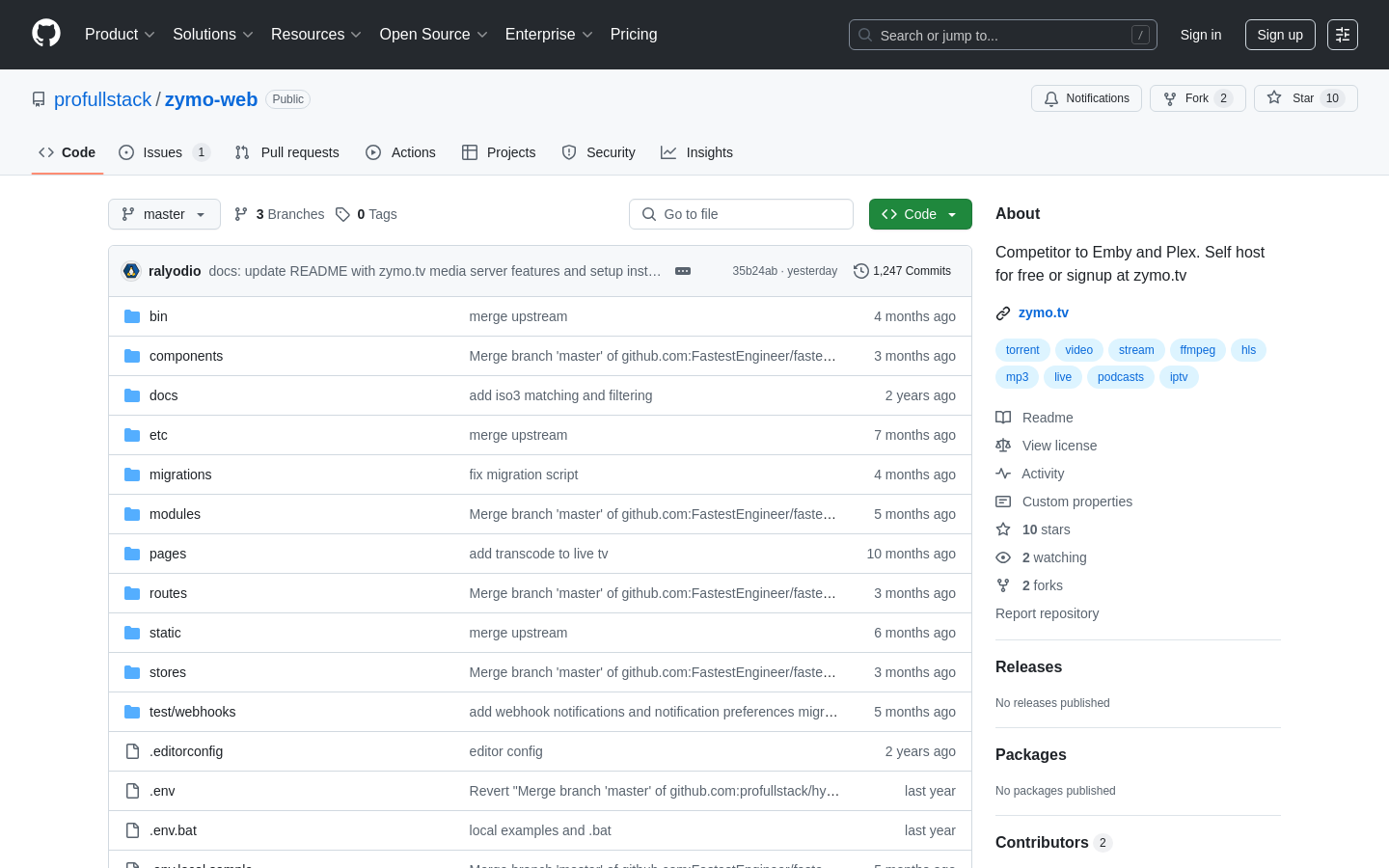This screenshot has width=1389, height=868.
Task: Open the profullstack owner link
Action: point(102,99)
